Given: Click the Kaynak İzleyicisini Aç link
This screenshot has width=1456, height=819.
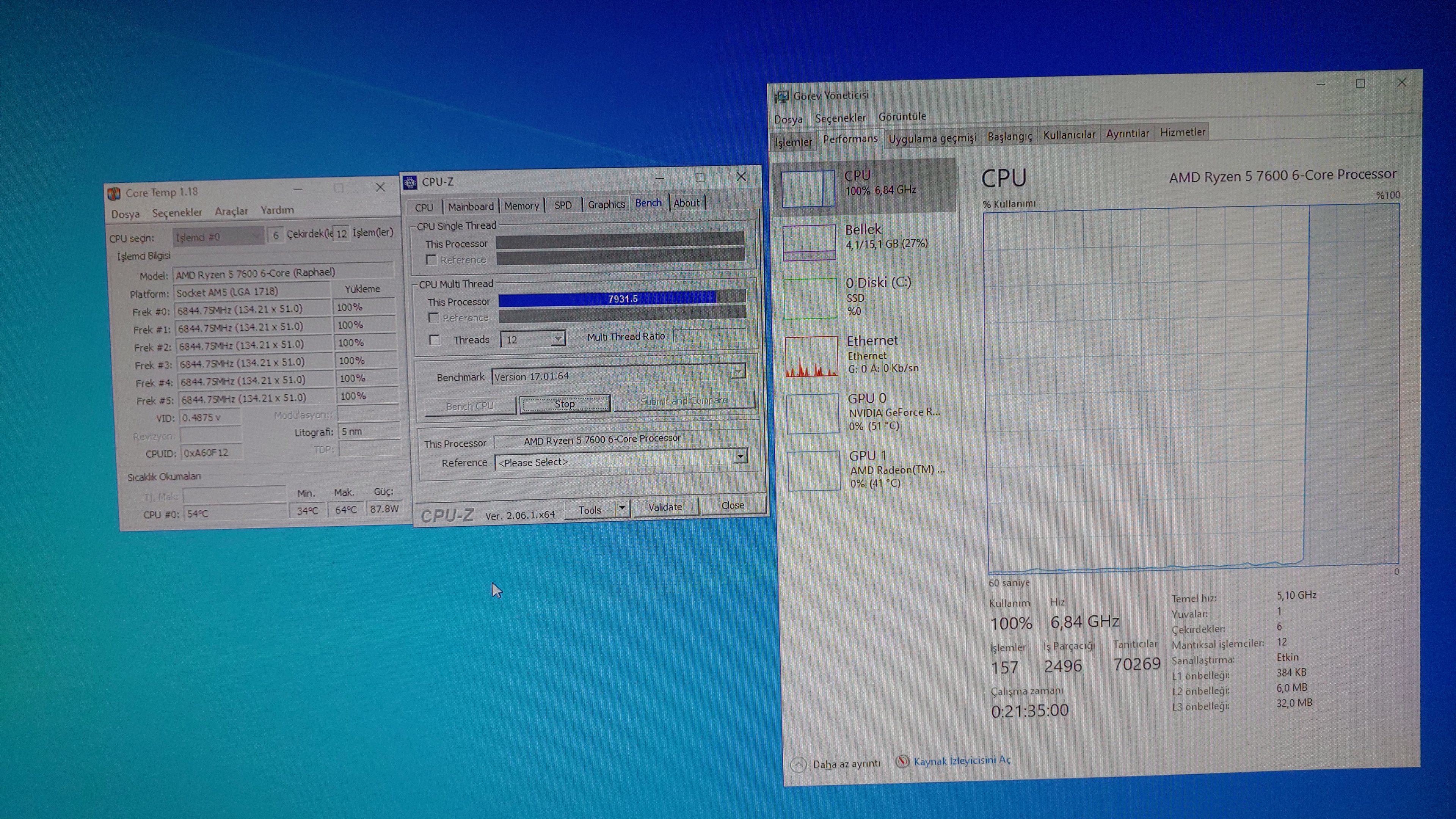Looking at the screenshot, I should 962,760.
